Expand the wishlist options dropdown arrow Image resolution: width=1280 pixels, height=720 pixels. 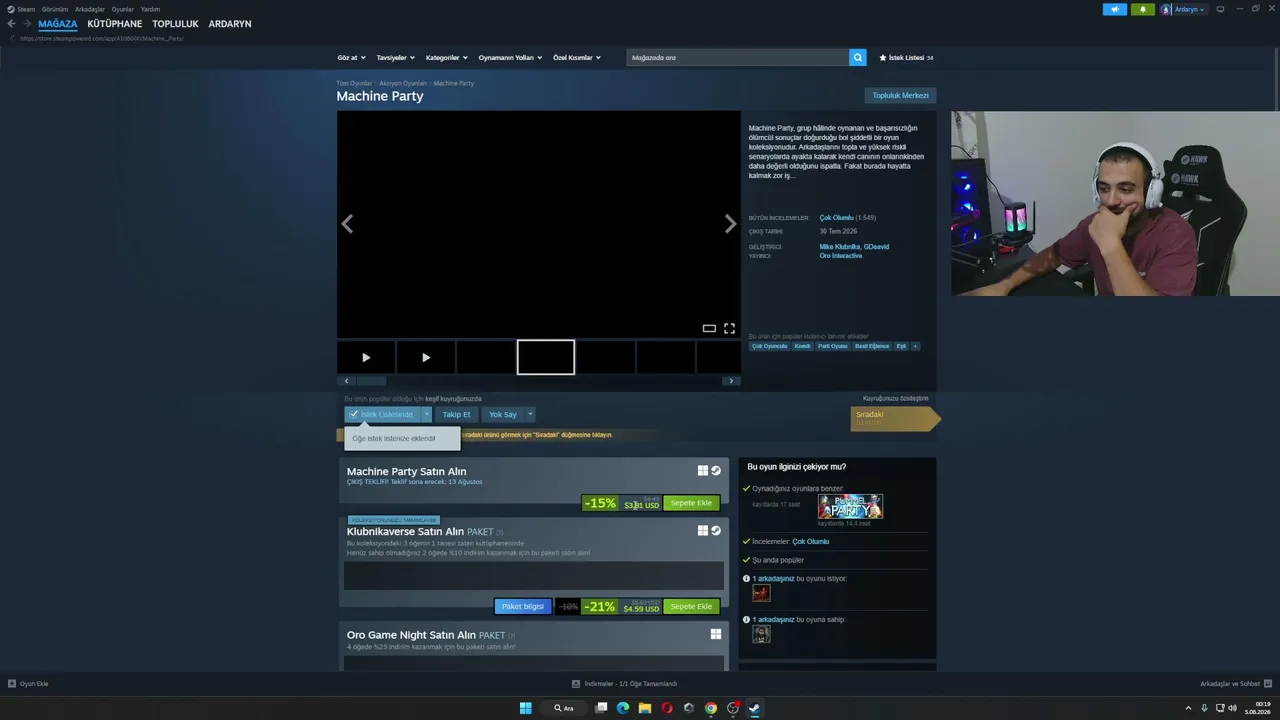[426, 414]
